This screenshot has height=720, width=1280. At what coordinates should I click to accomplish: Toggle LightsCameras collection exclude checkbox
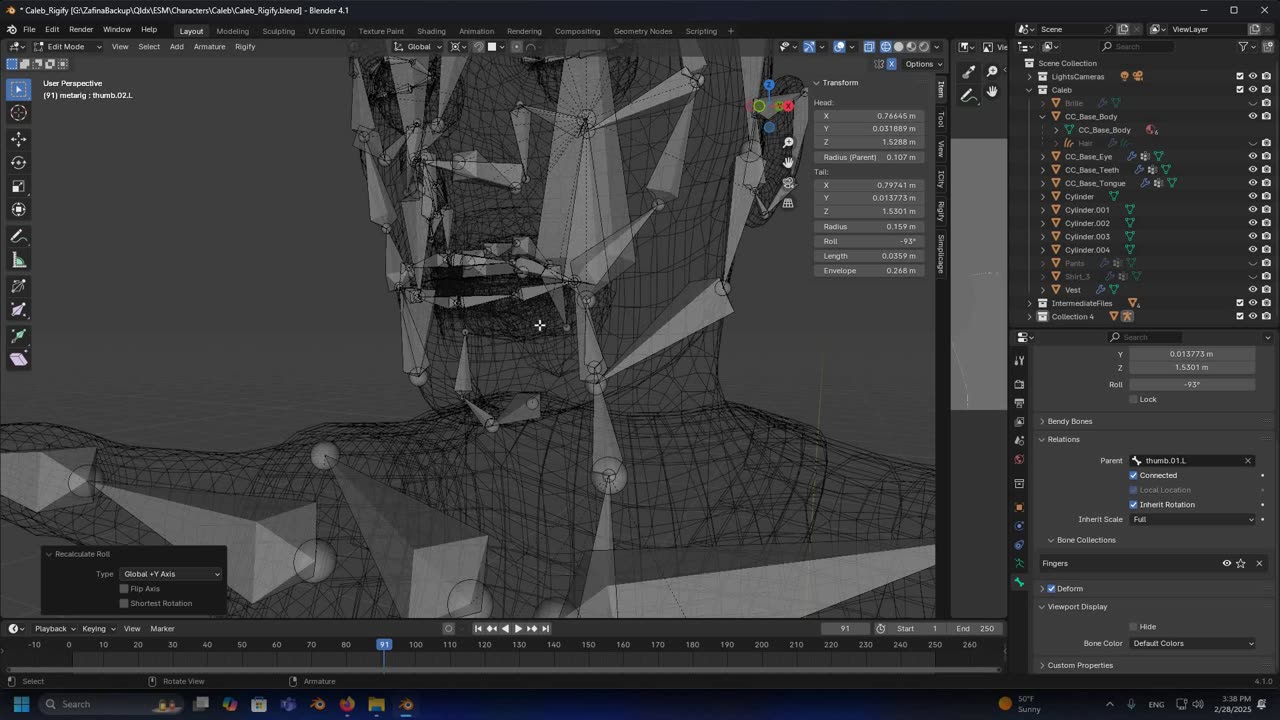[x=1240, y=76]
